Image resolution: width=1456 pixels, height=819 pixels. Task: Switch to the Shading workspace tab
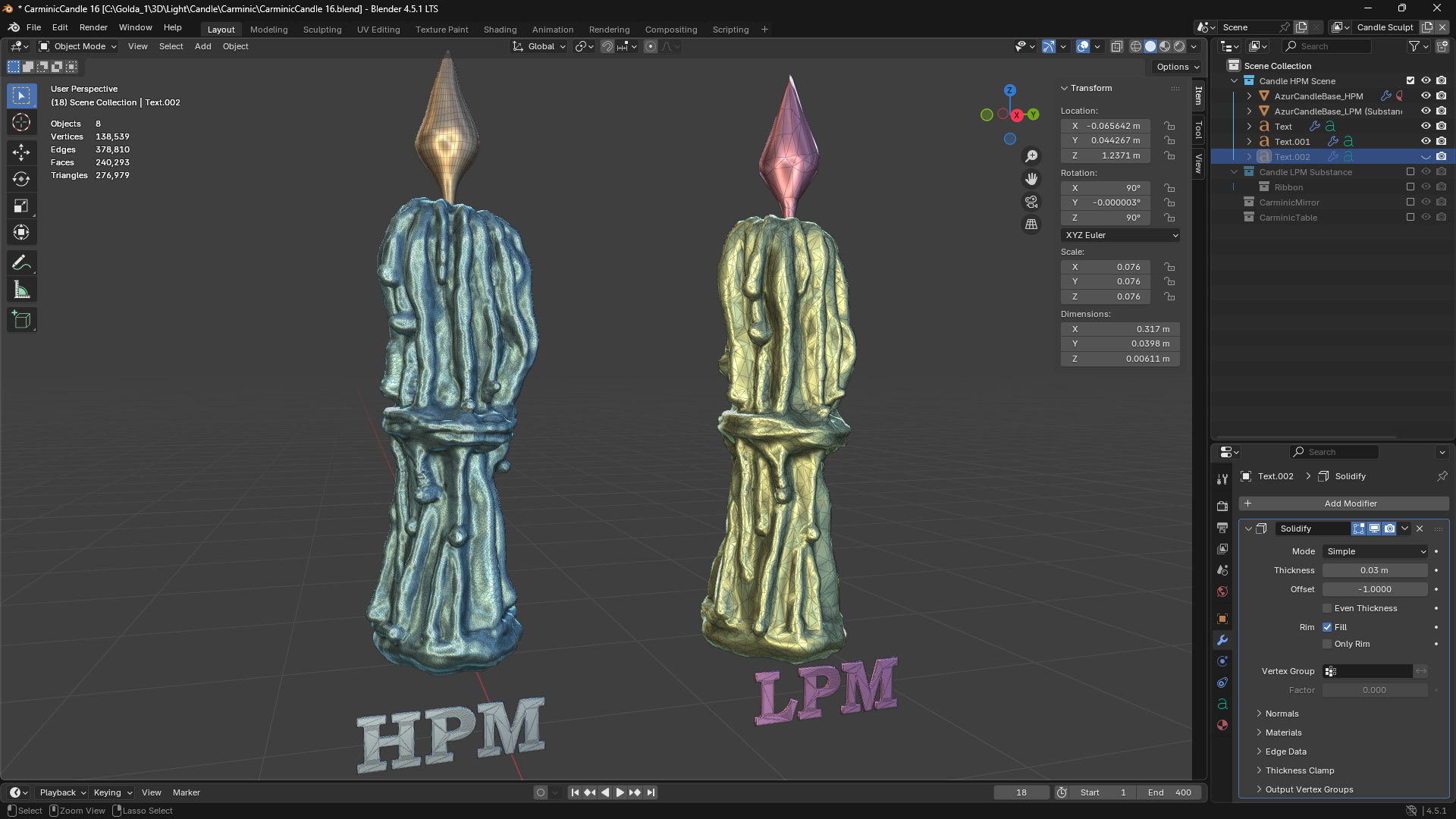500,30
